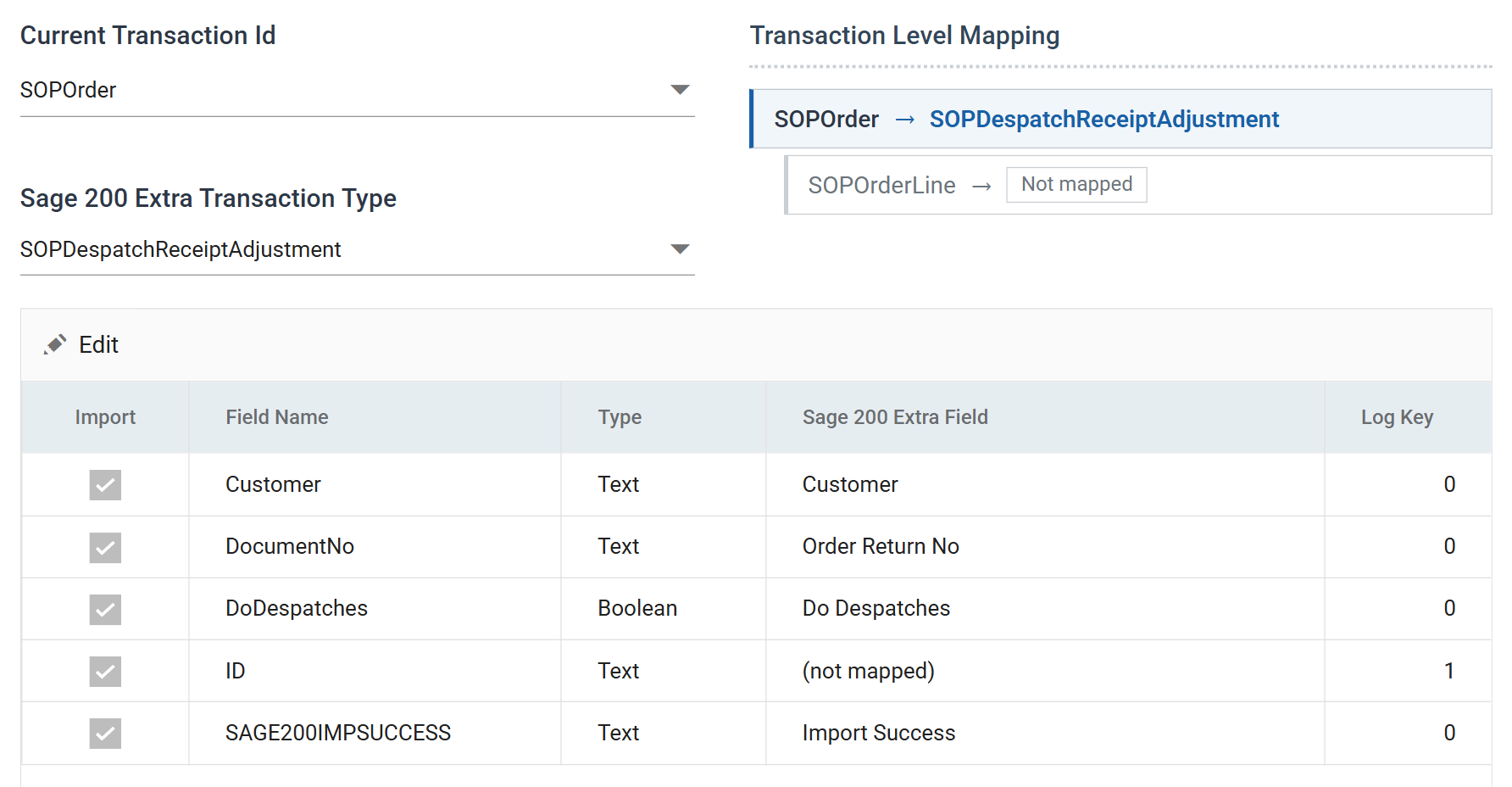Screen dimensions: 1512x787
Task: Sort by the Field Name column header
Action: point(375,417)
